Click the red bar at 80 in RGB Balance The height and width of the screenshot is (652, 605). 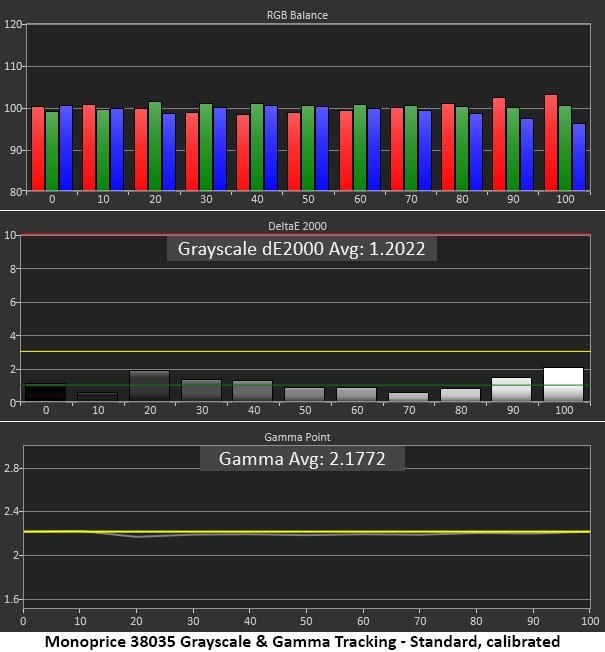coord(448,147)
